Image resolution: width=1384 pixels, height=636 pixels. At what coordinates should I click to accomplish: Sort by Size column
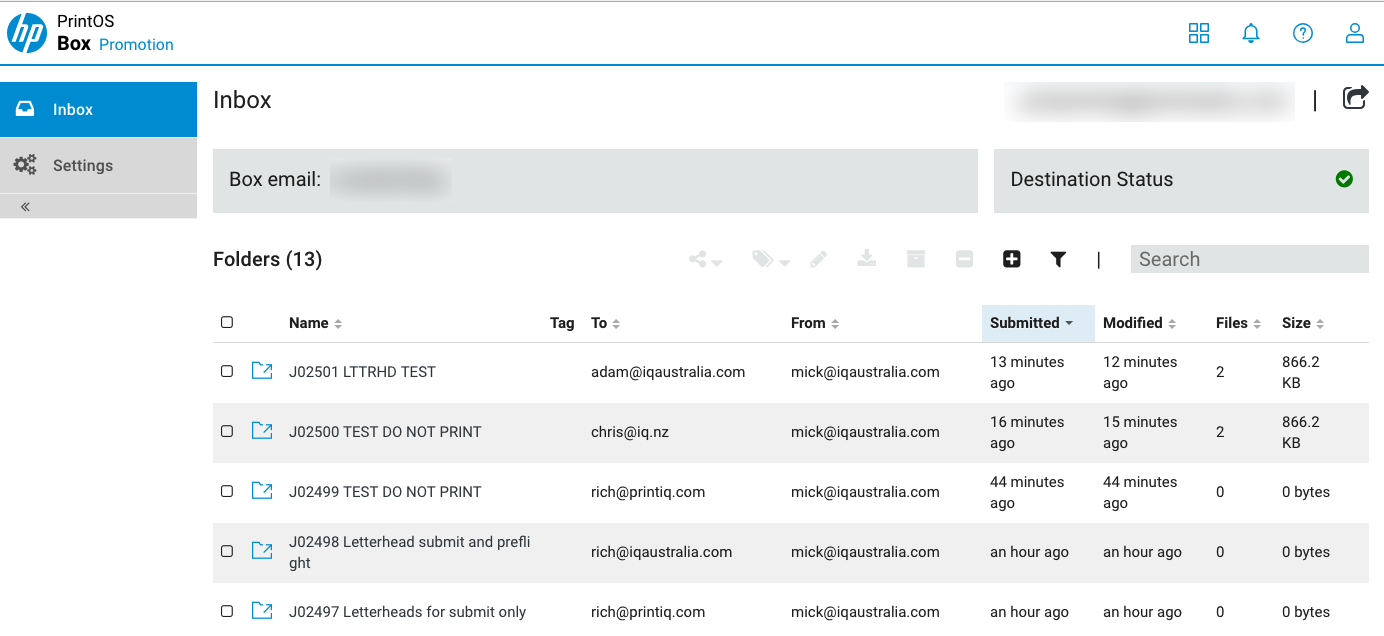coord(1303,323)
